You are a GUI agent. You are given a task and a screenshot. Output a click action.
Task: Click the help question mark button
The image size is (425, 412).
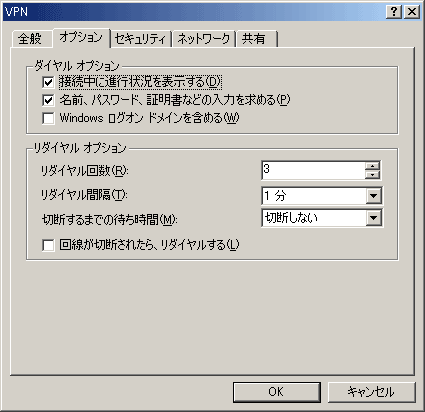pyautogui.click(x=394, y=12)
